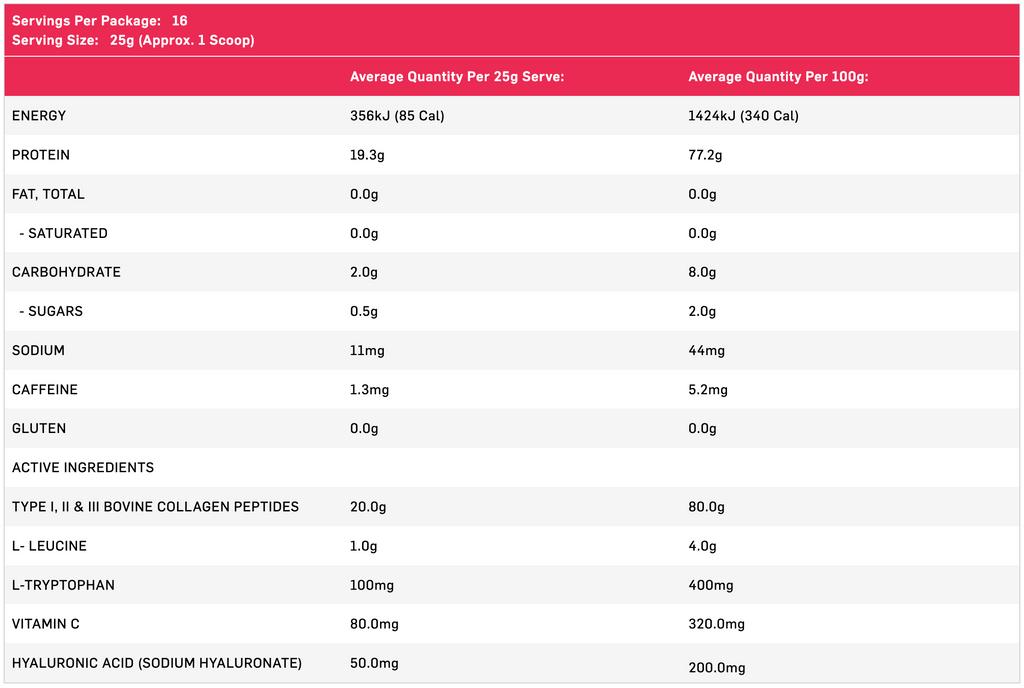This screenshot has width=1024, height=688.
Task: Click the SODIUM 11mg per serve value
Action: 367,350
